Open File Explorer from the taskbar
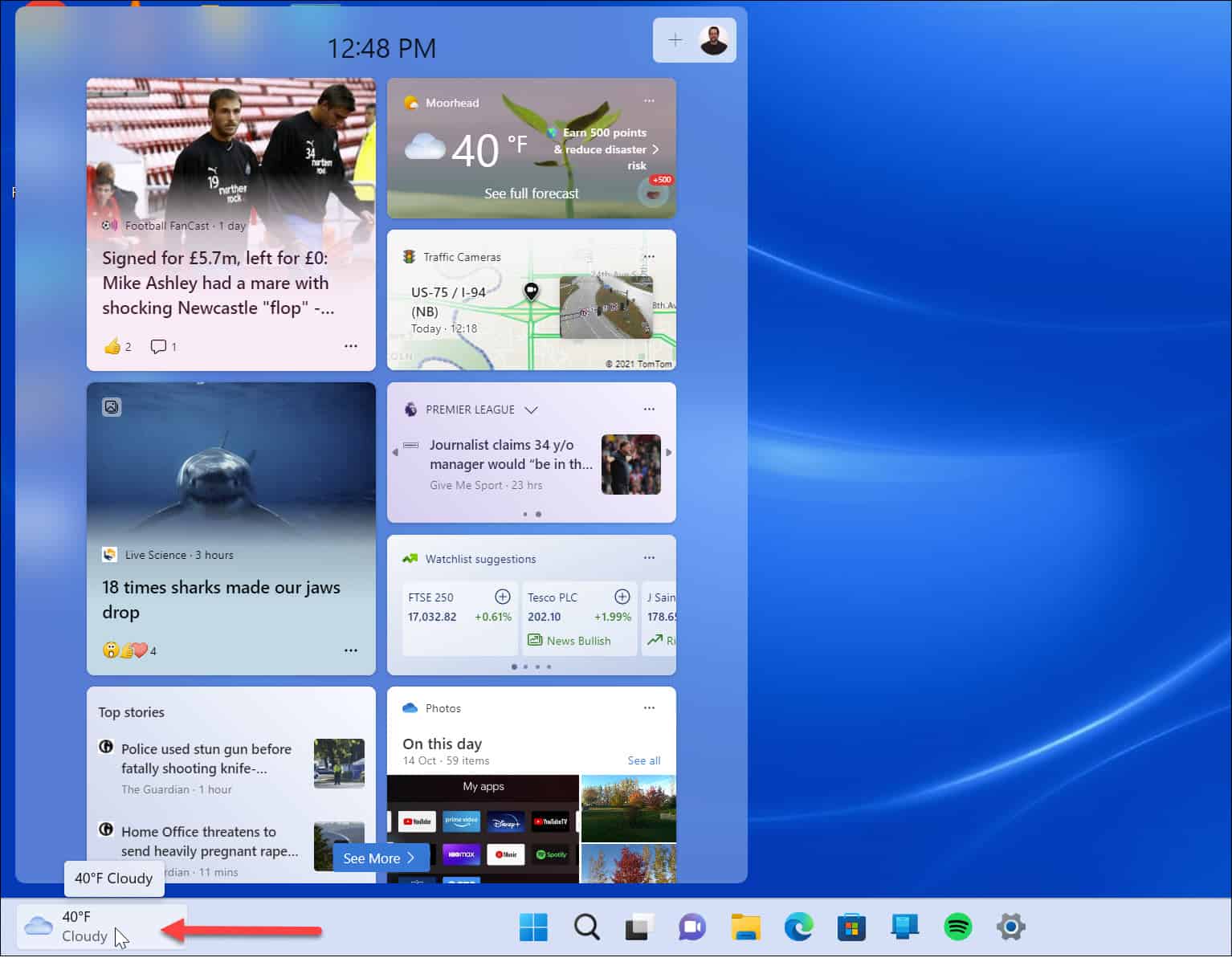This screenshot has height=966, width=1232. pyautogui.click(x=745, y=927)
